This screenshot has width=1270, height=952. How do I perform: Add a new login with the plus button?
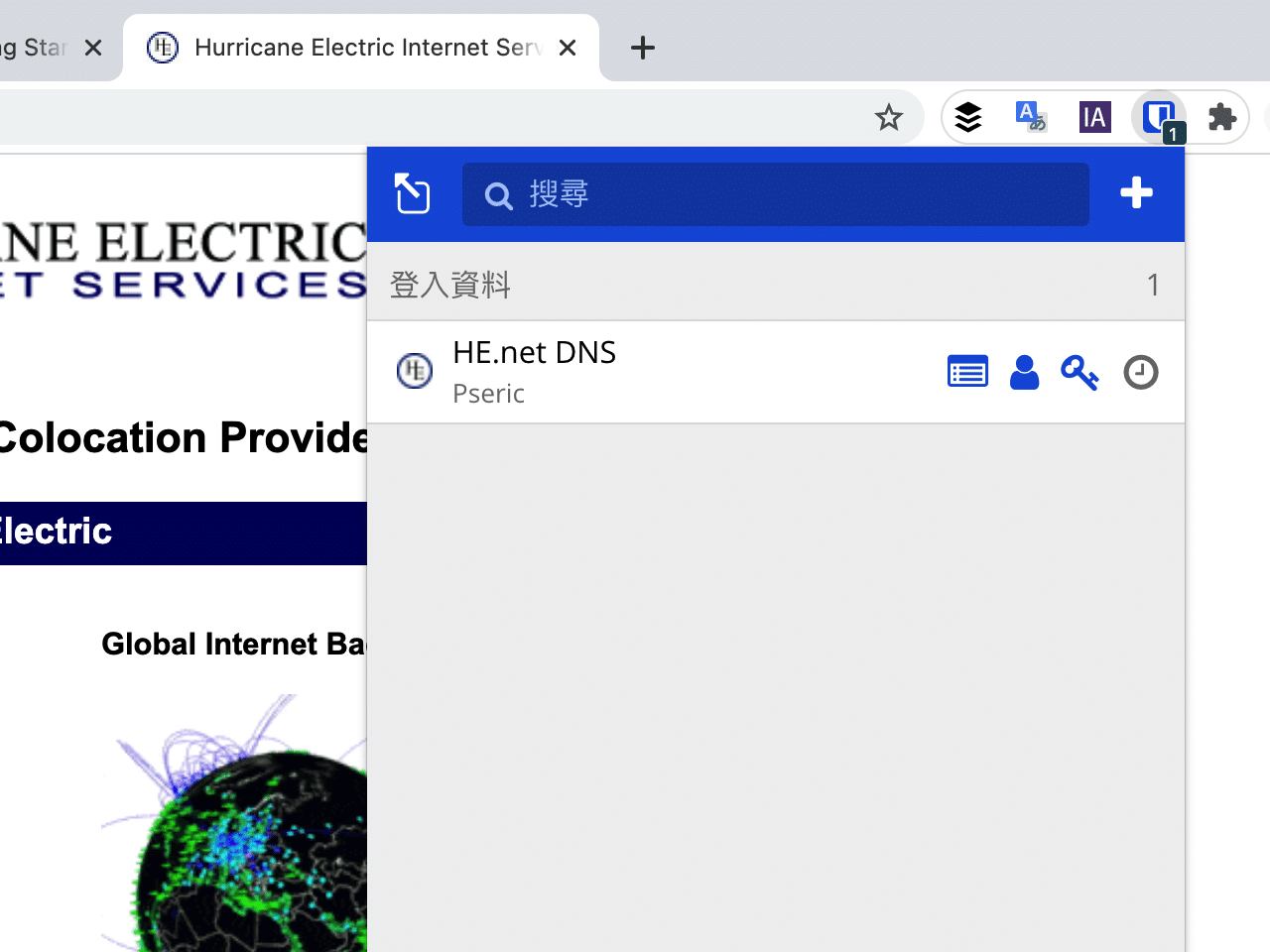(1137, 193)
